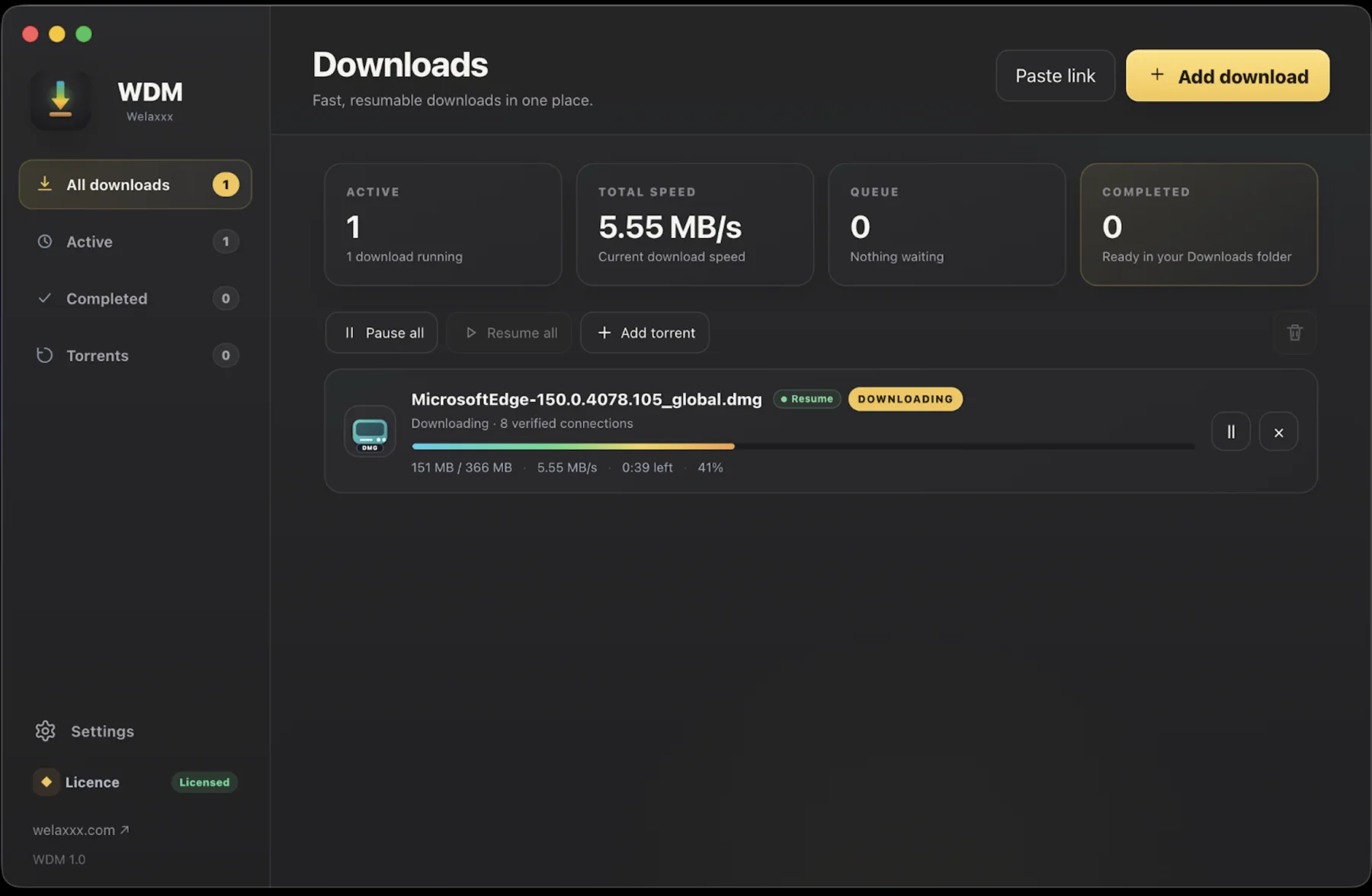Click the '8 verified connections' status text

[566, 423]
